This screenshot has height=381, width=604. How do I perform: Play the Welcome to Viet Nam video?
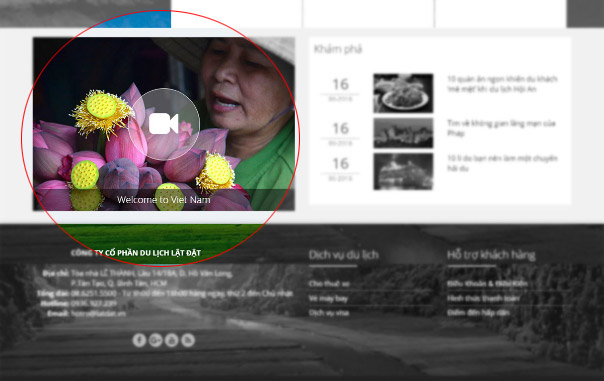[163, 124]
